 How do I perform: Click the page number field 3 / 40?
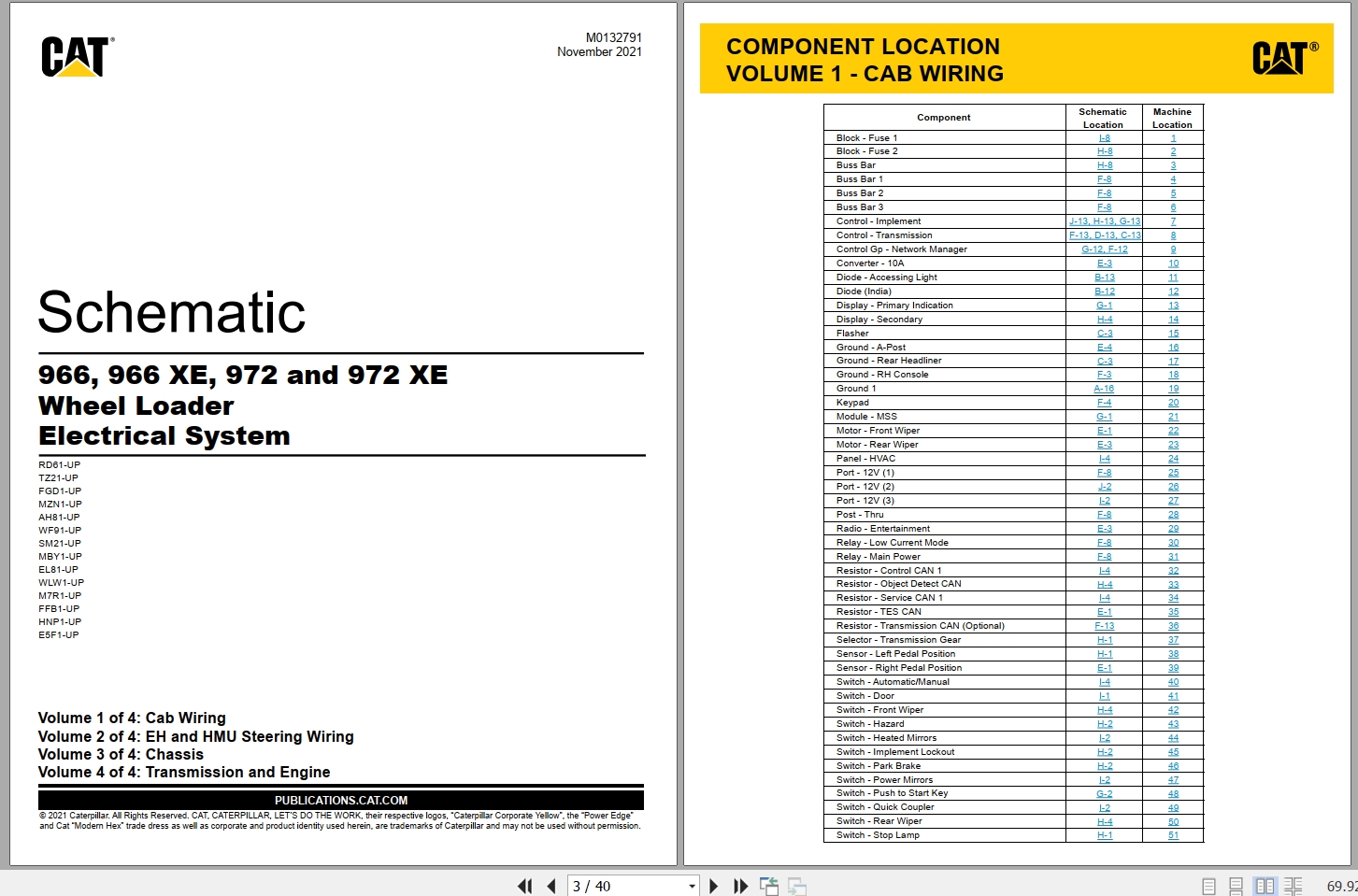coord(626,886)
